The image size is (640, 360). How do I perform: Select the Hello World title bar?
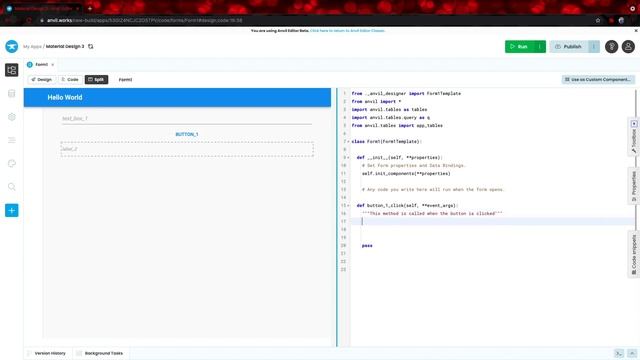point(177,98)
